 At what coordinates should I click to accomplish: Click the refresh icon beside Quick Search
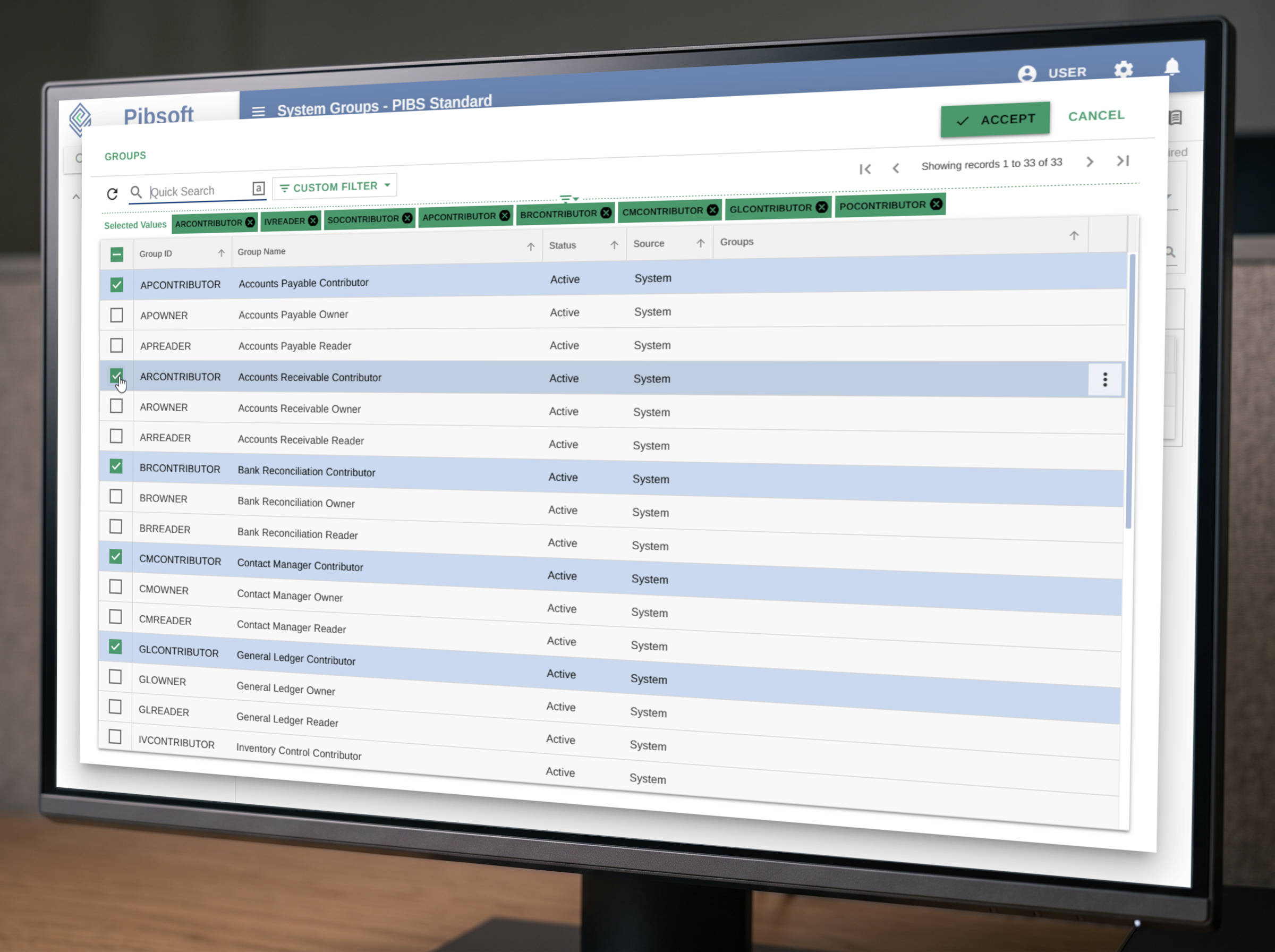[112, 193]
